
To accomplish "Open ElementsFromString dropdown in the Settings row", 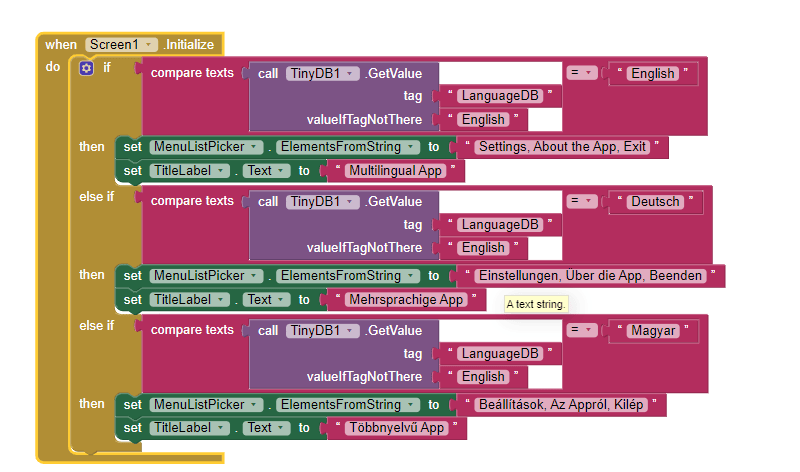I will pos(348,147).
